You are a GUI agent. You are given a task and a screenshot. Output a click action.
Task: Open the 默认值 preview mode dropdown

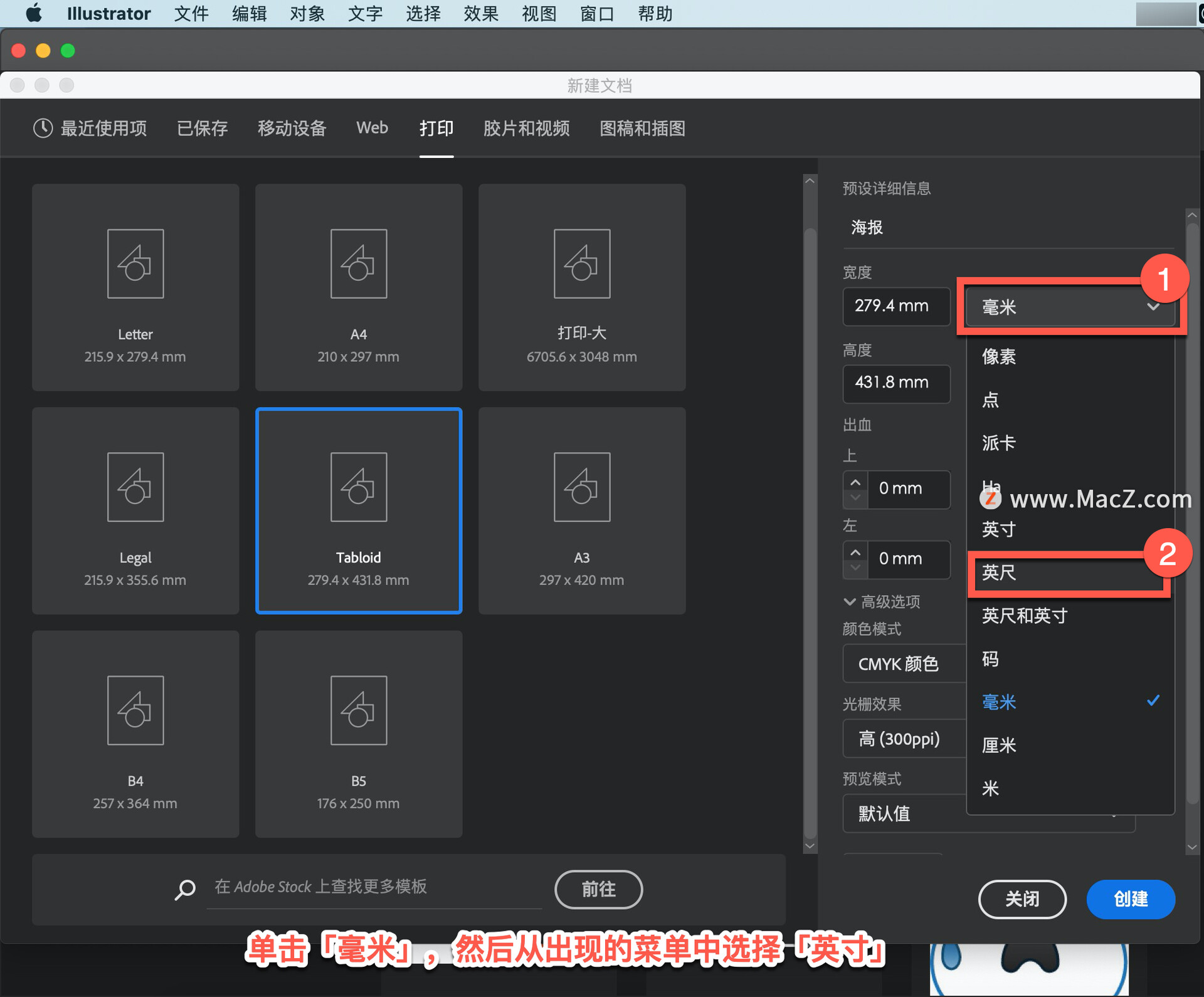pos(989,814)
